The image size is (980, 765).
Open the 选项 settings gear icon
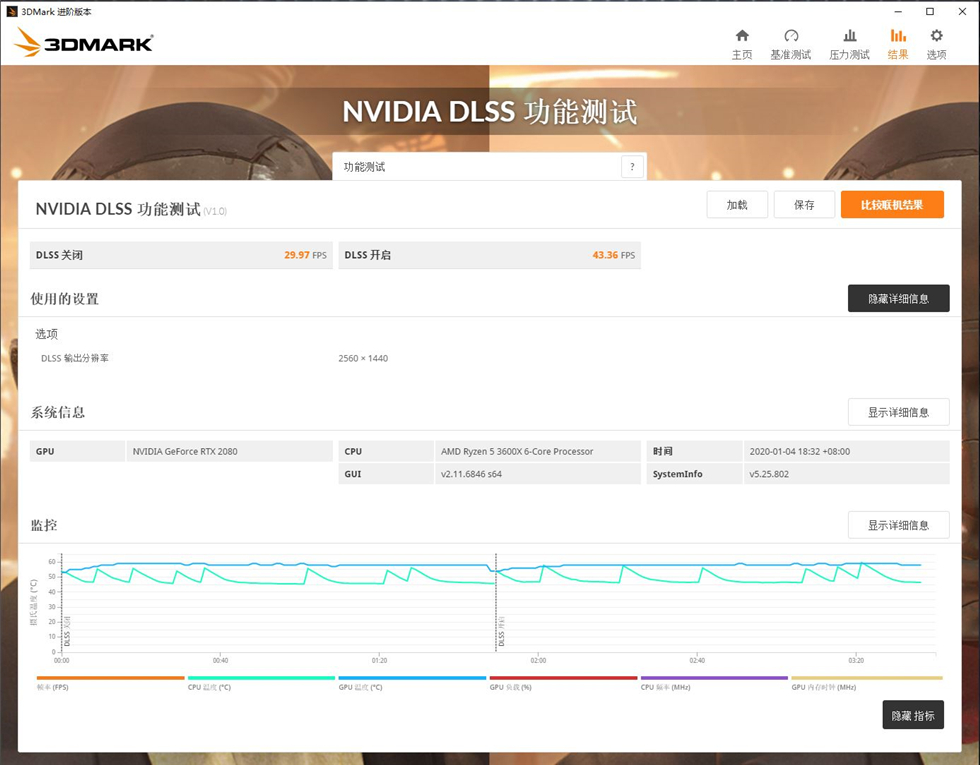[935, 40]
